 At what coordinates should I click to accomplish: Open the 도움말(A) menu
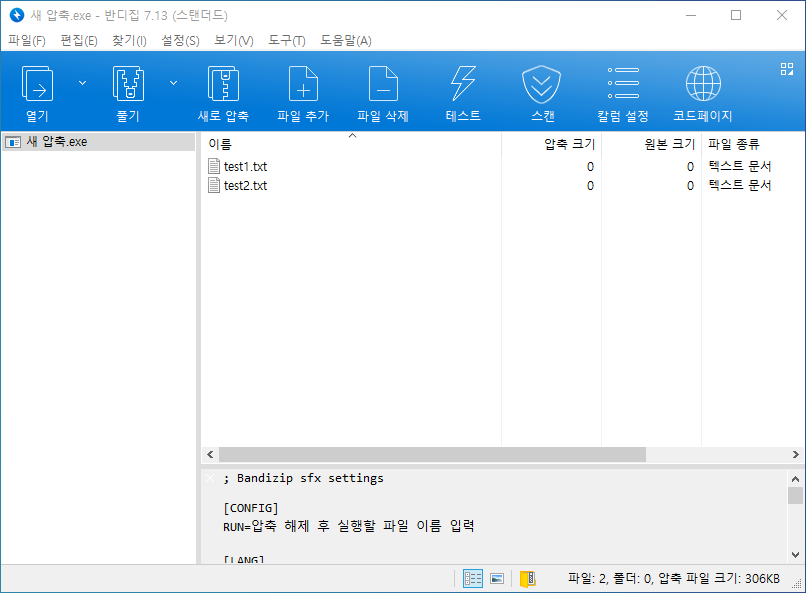coord(346,41)
